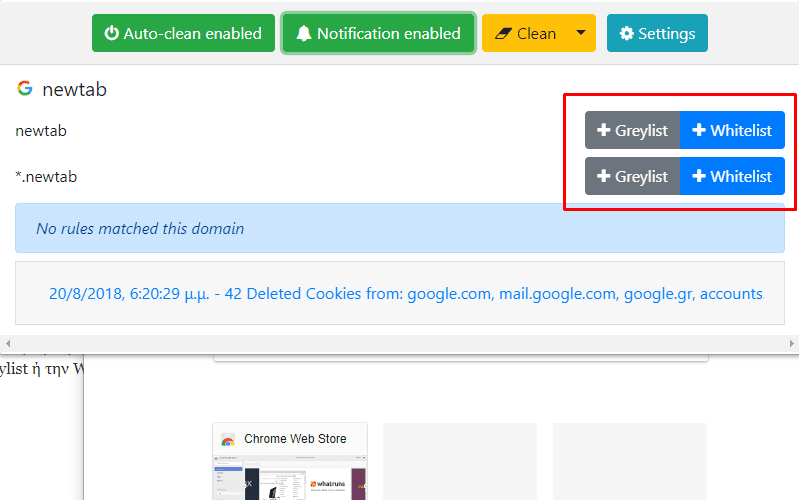Toggle the Notification enabled button
The height and width of the screenshot is (500, 799).
[x=379, y=33]
